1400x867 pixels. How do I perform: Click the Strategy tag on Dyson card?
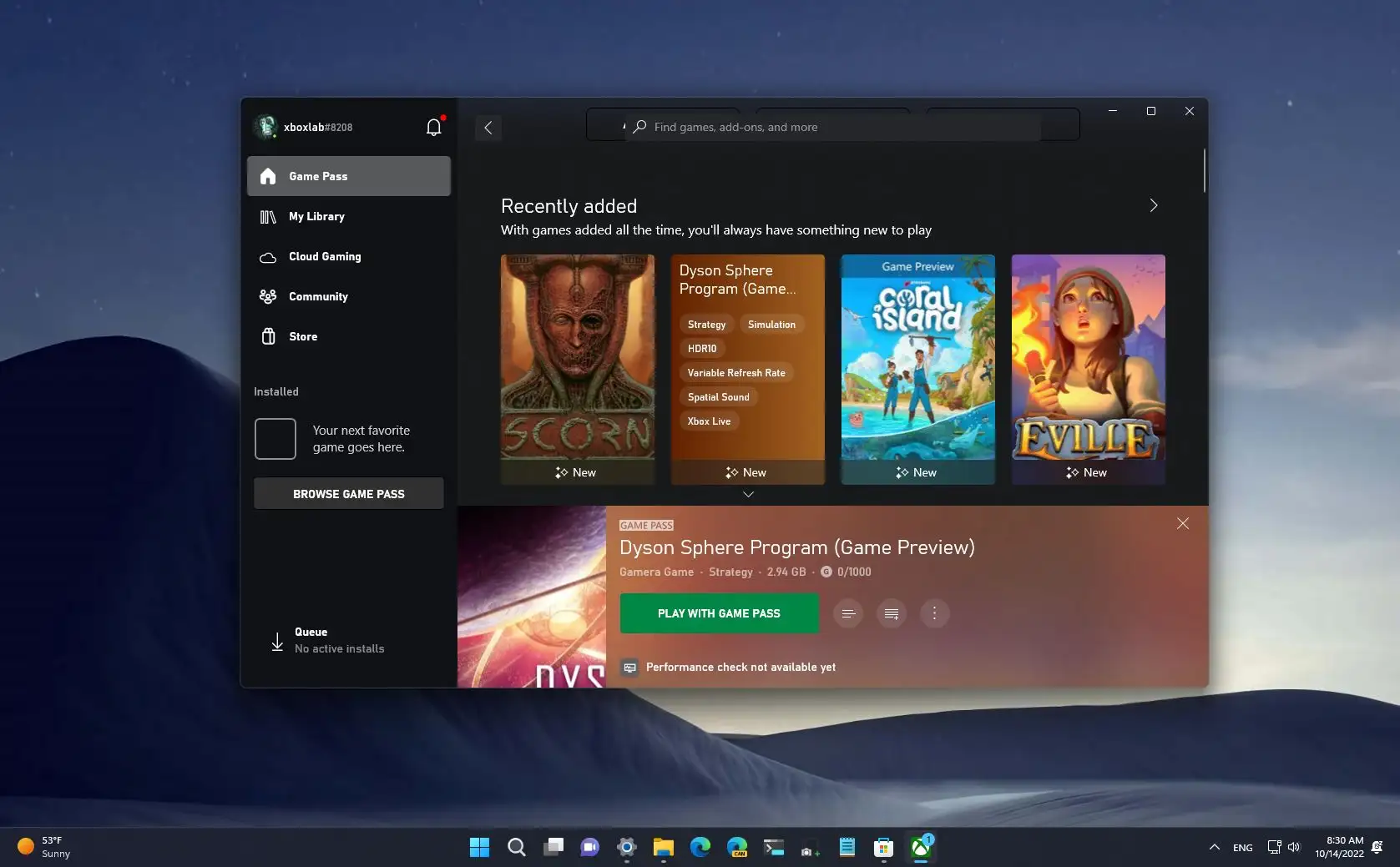706,325
